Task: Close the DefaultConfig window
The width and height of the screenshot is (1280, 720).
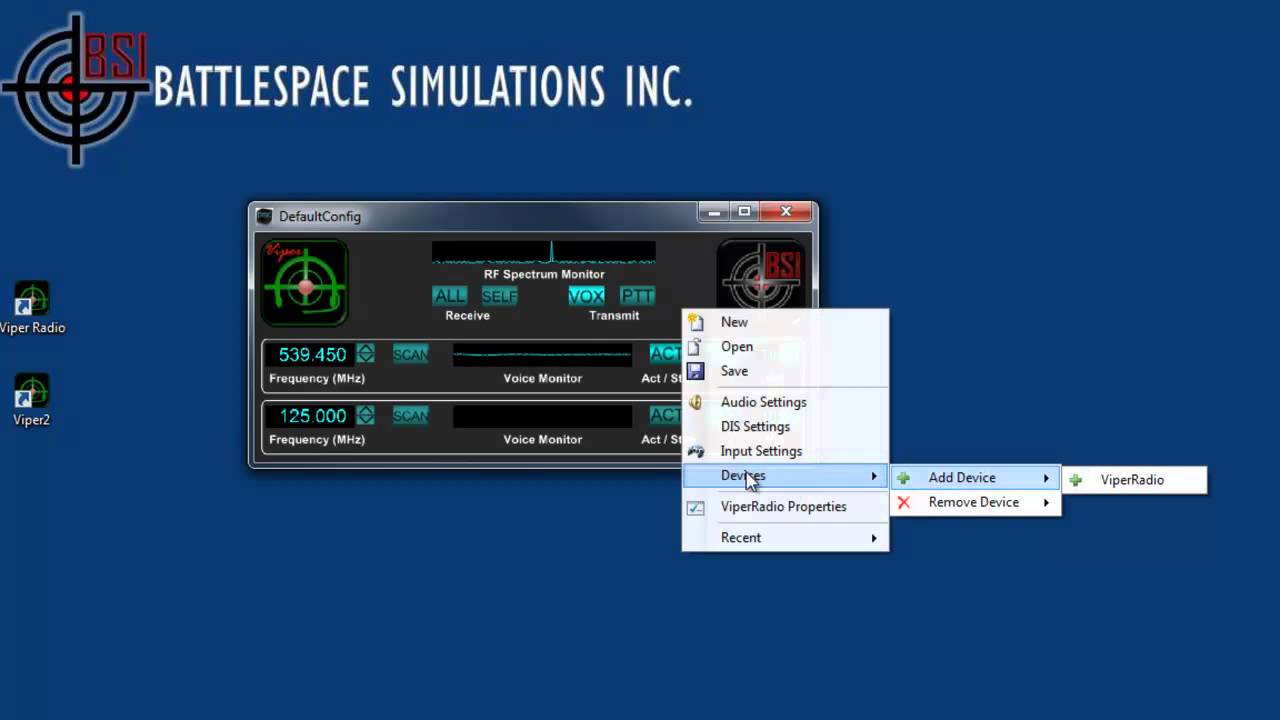Action: click(786, 212)
